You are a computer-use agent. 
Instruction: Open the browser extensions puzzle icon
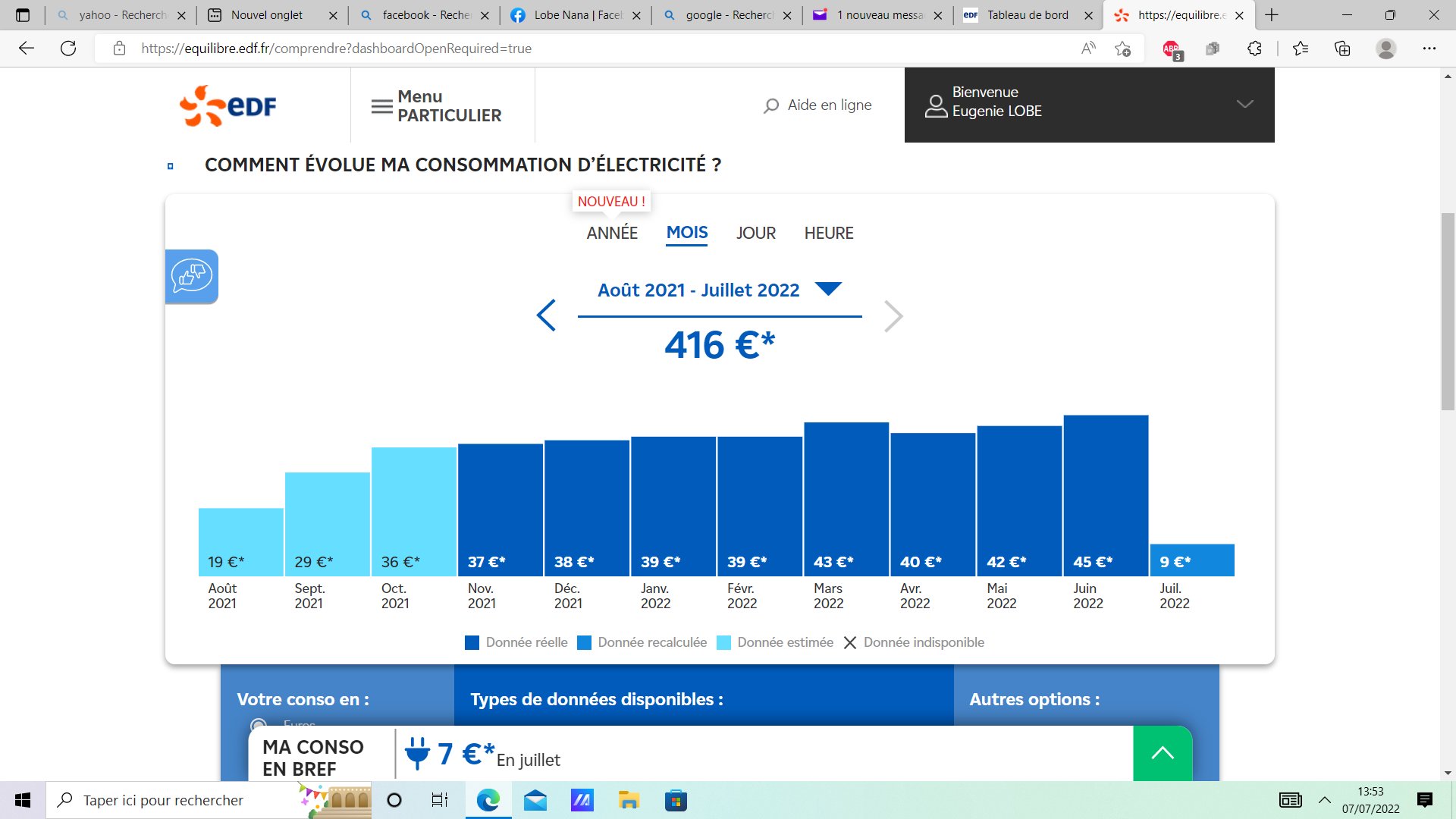click(x=1254, y=49)
